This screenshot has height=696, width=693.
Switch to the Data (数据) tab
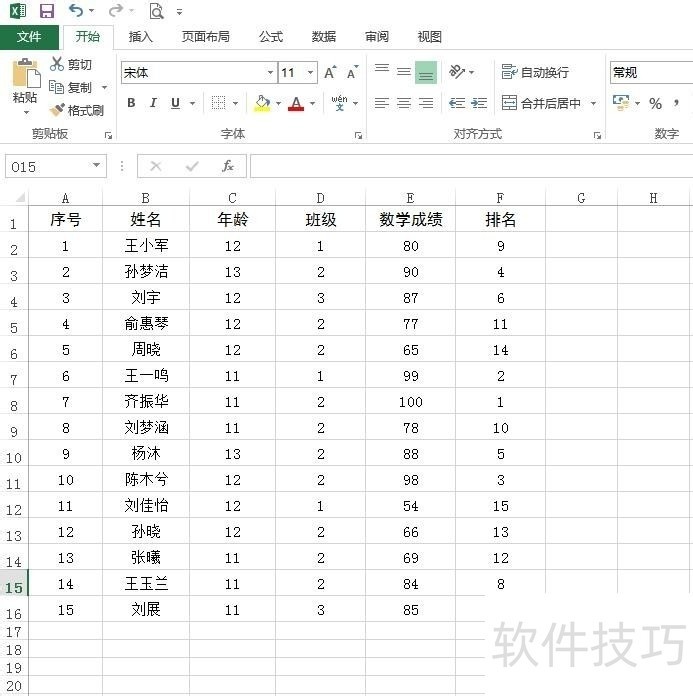pos(324,37)
